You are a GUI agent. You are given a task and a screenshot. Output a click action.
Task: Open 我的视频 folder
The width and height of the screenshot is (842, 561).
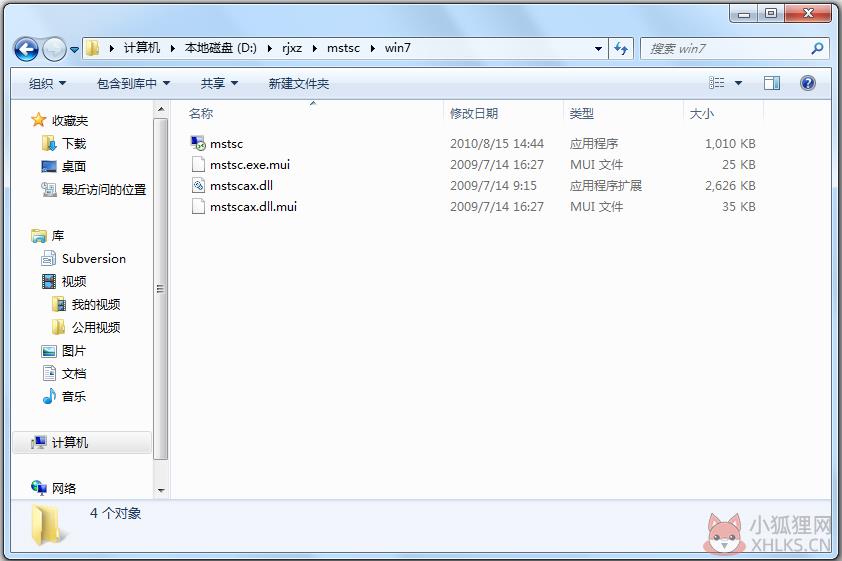pos(96,304)
